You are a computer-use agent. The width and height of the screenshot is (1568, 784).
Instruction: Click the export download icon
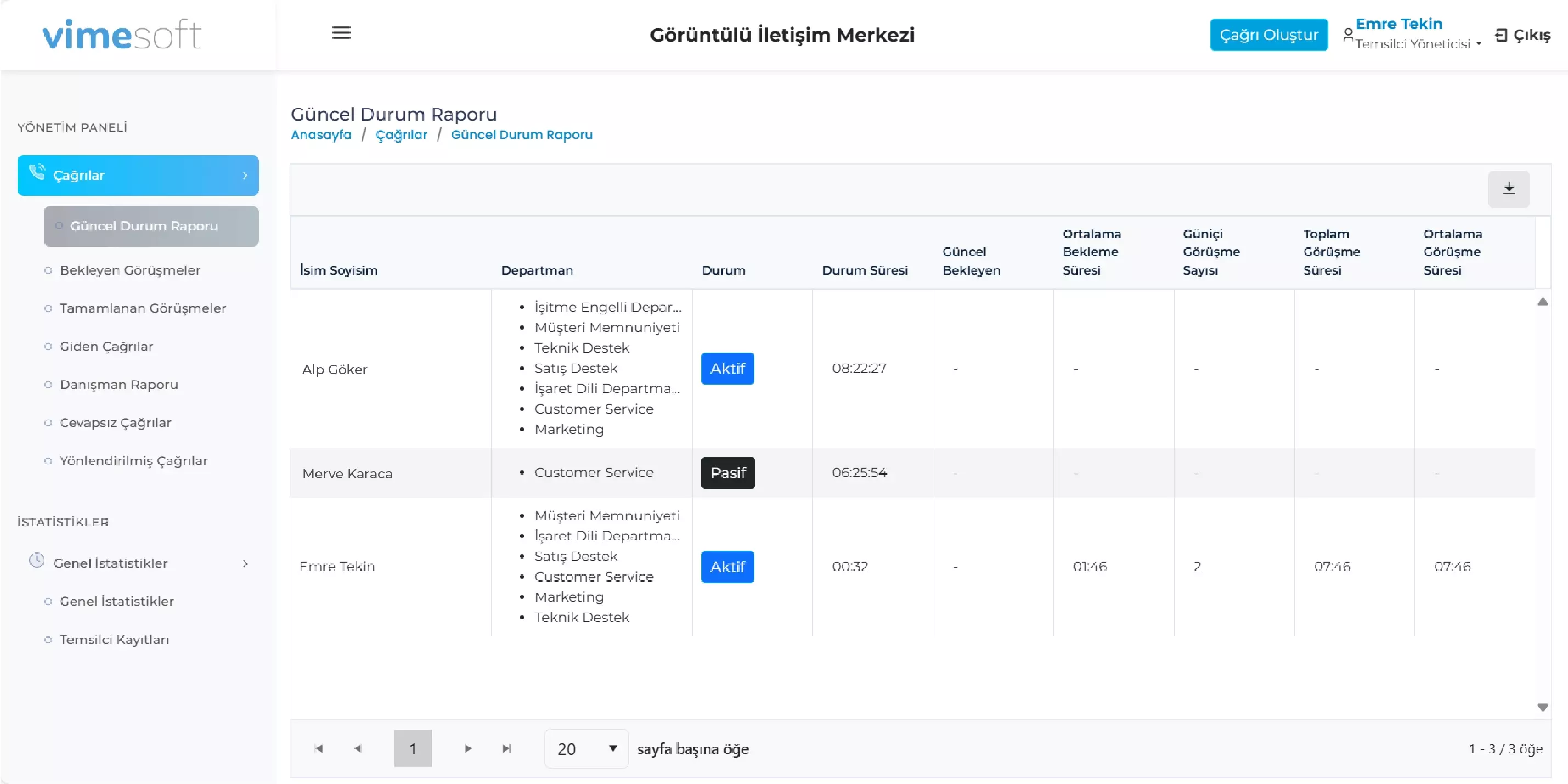[1508, 189]
